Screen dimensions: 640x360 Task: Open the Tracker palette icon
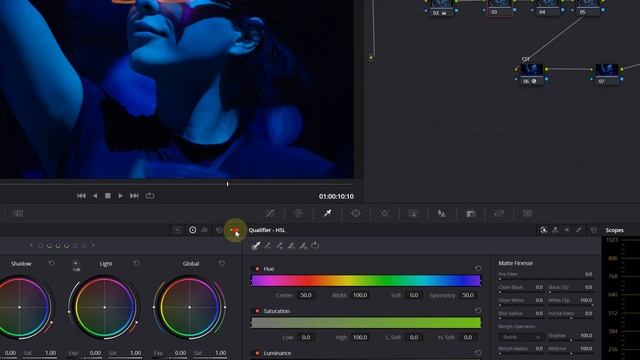click(384, 213)
